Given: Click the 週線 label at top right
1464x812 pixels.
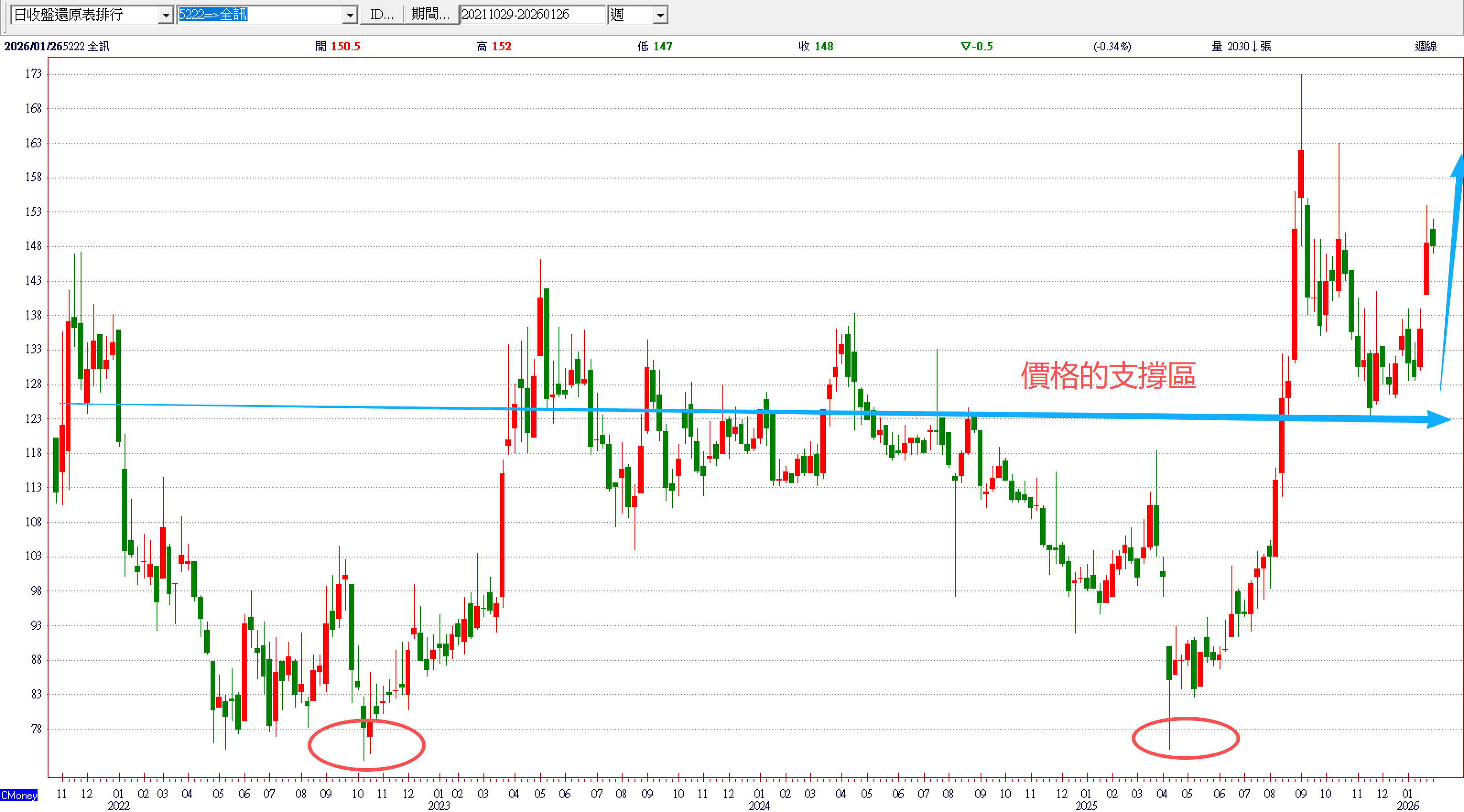Looking at the screenshot, I should pos(1426,47).
